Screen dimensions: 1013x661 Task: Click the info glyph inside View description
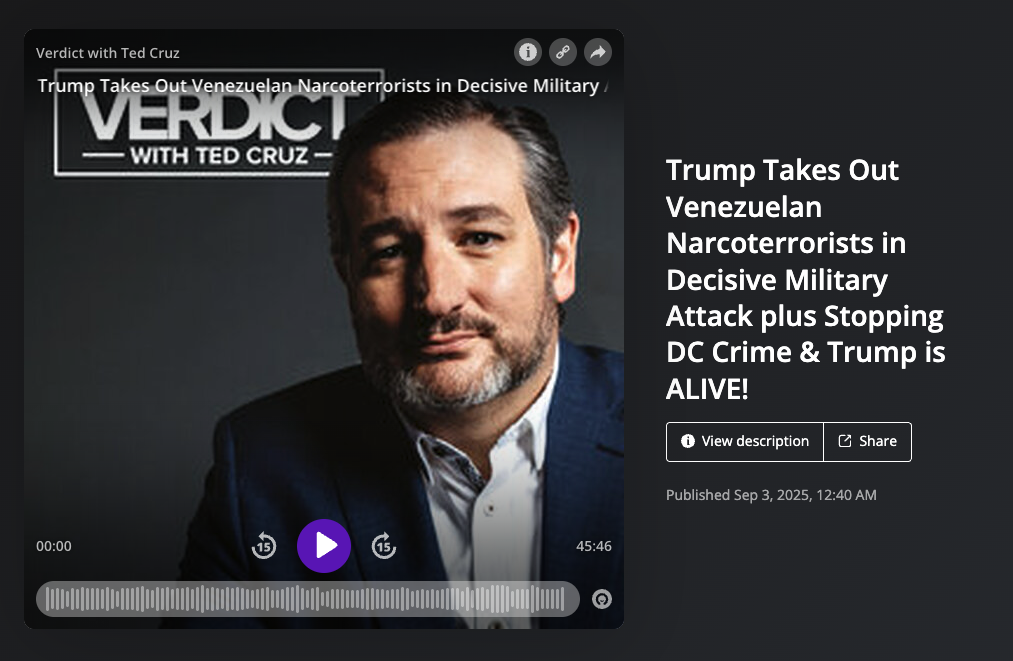coord(688,441)
